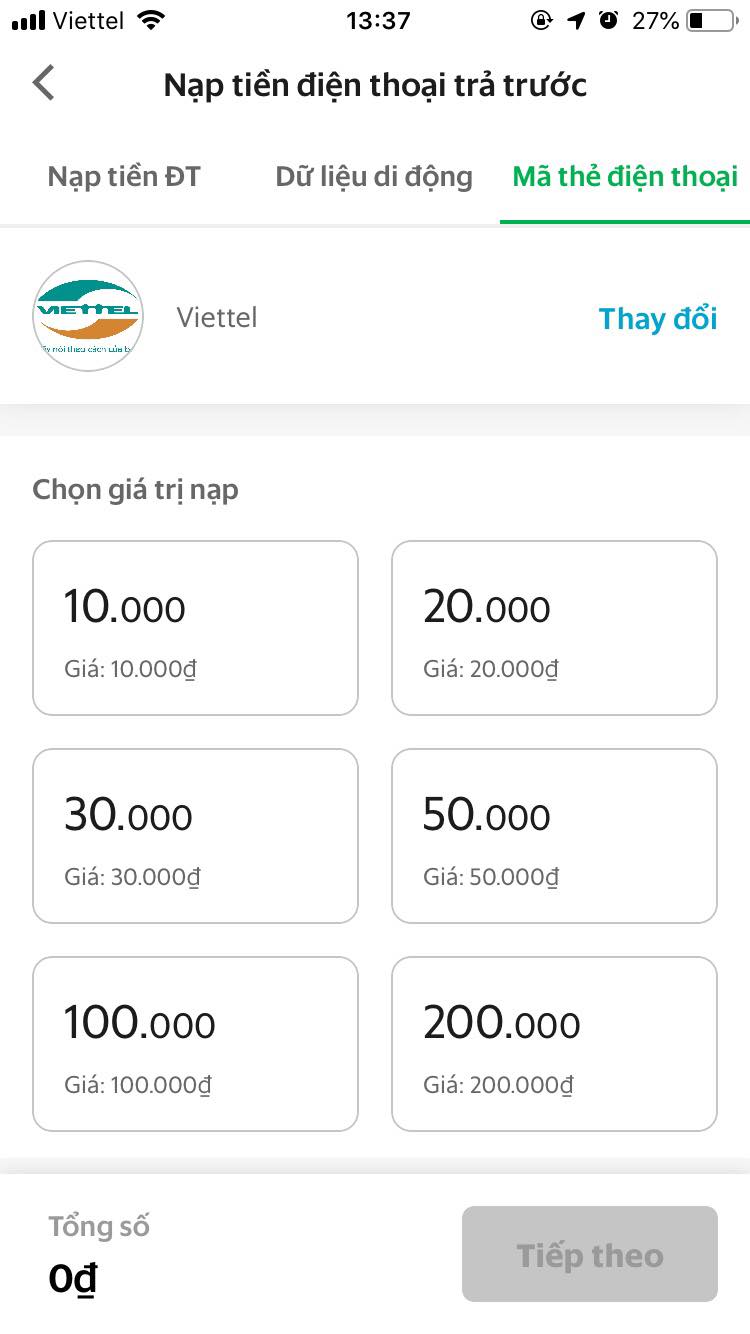Tap the rotation lock status icon

tap(541, 20)
